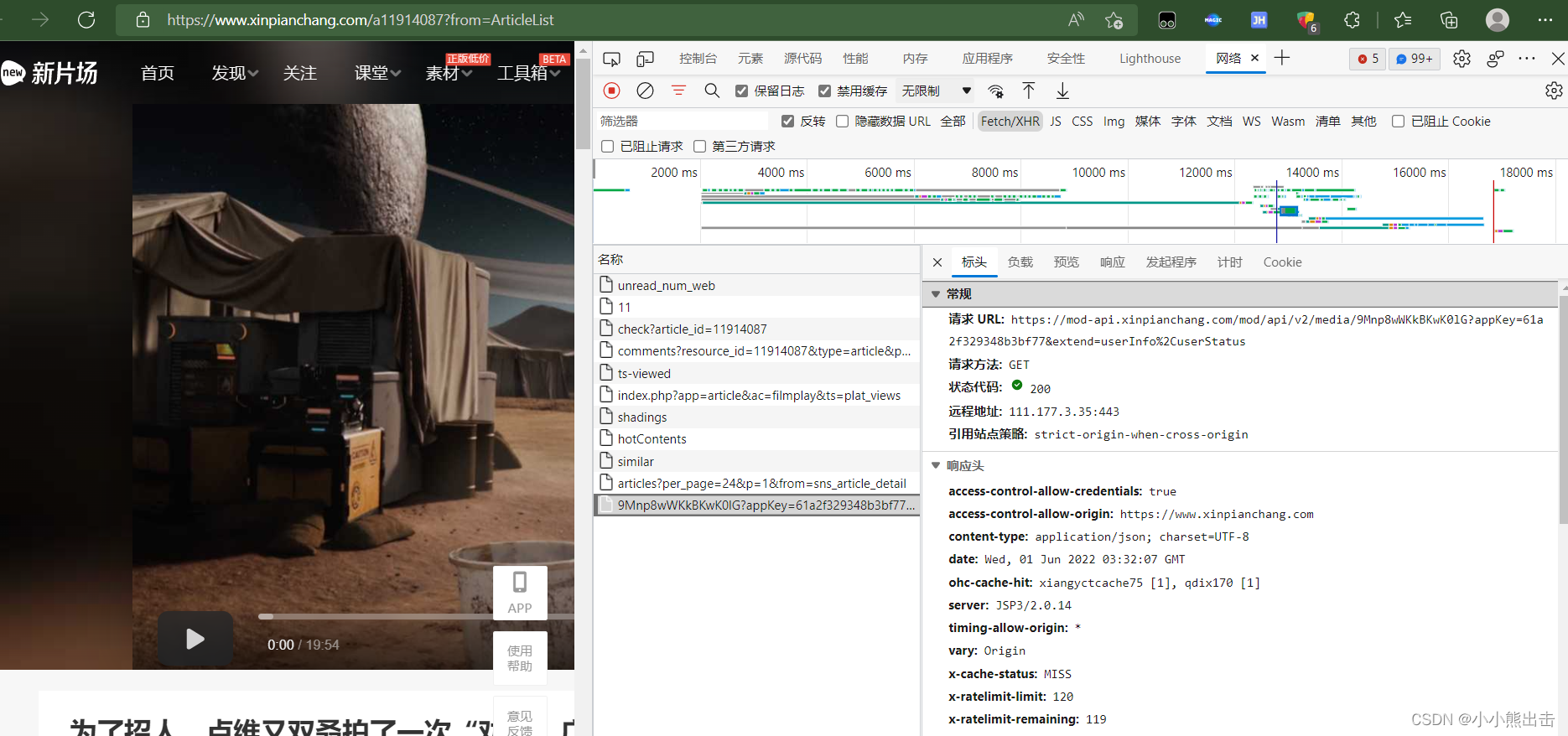Open network panel settings gear
This screenshot has width=1568, height=736.
click(1554, 91)
